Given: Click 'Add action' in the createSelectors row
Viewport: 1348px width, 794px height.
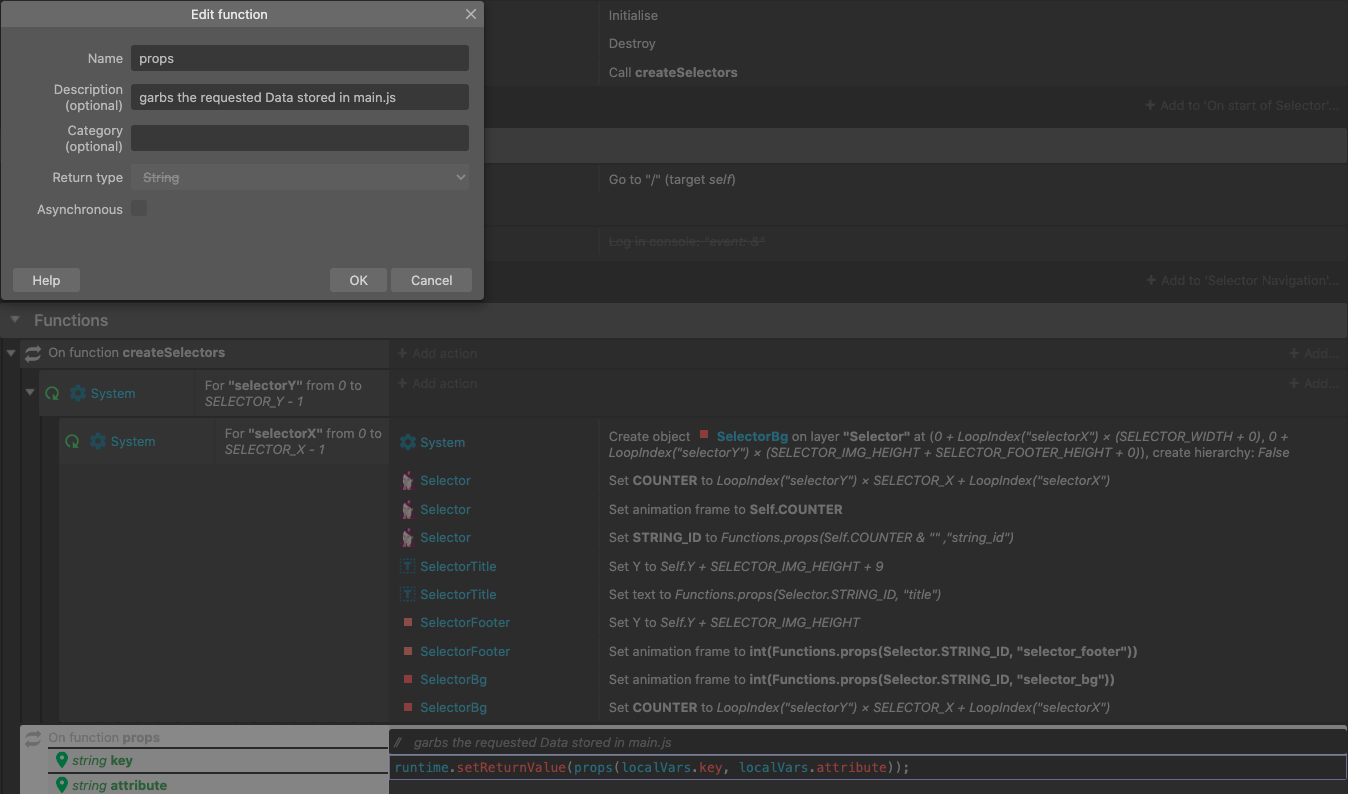Looking at the screenshot, I should click(437, 353).
